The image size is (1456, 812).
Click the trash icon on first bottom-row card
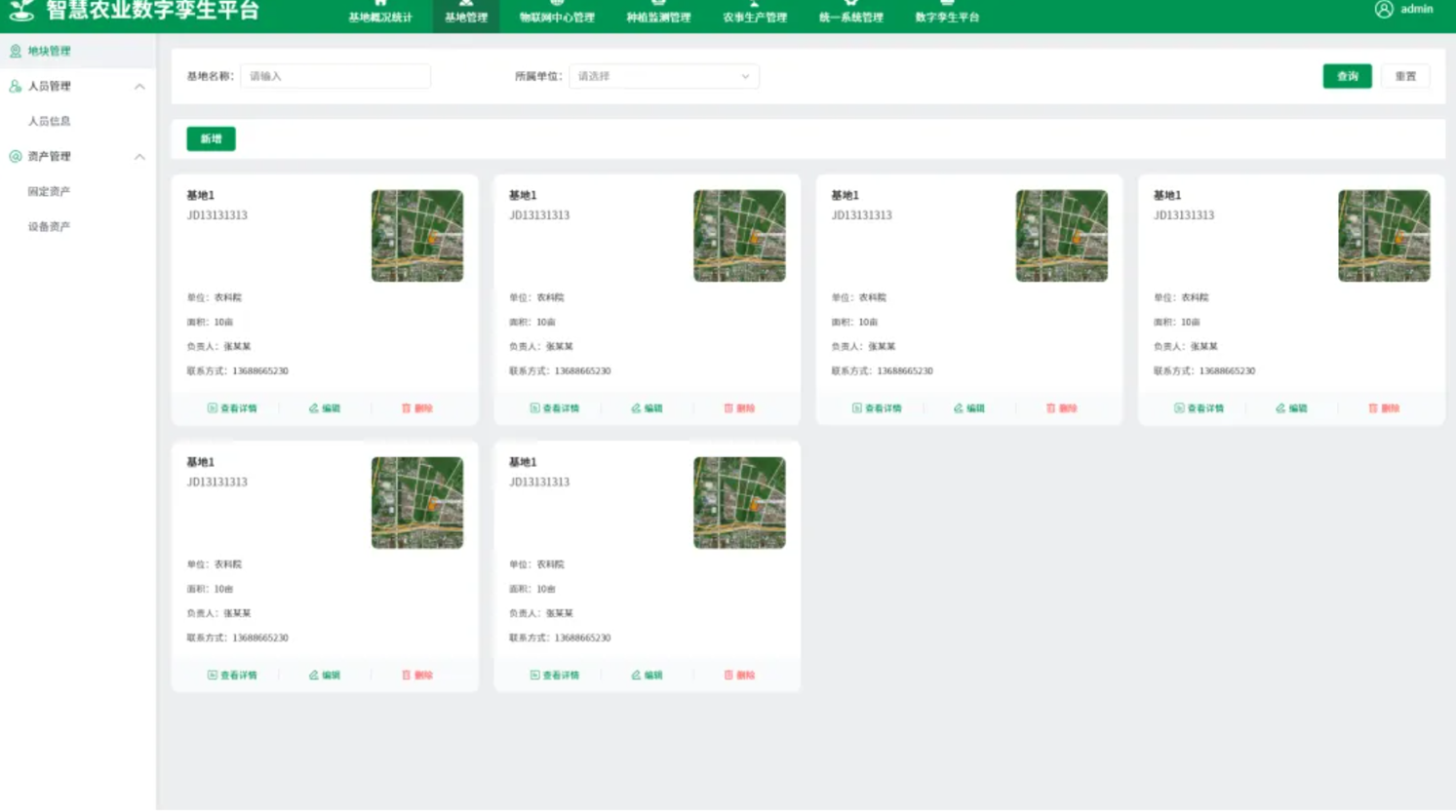click(407, 675)
